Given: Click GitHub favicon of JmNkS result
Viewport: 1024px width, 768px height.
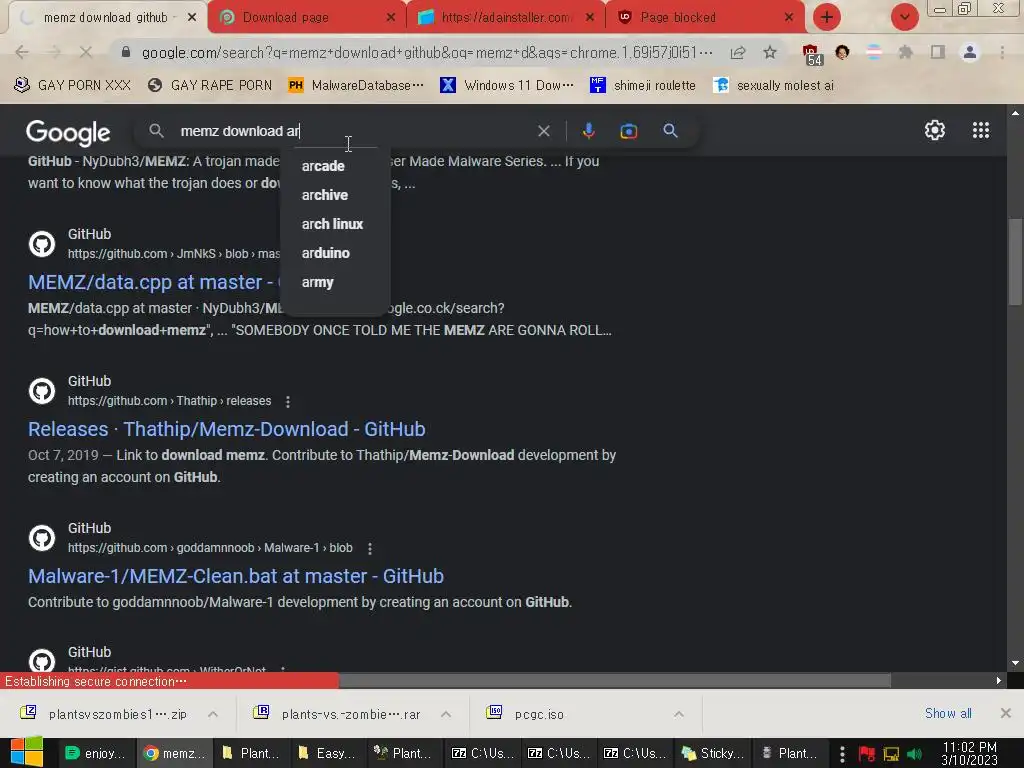Looking at the screenshot, I should [x=42, y=244].
